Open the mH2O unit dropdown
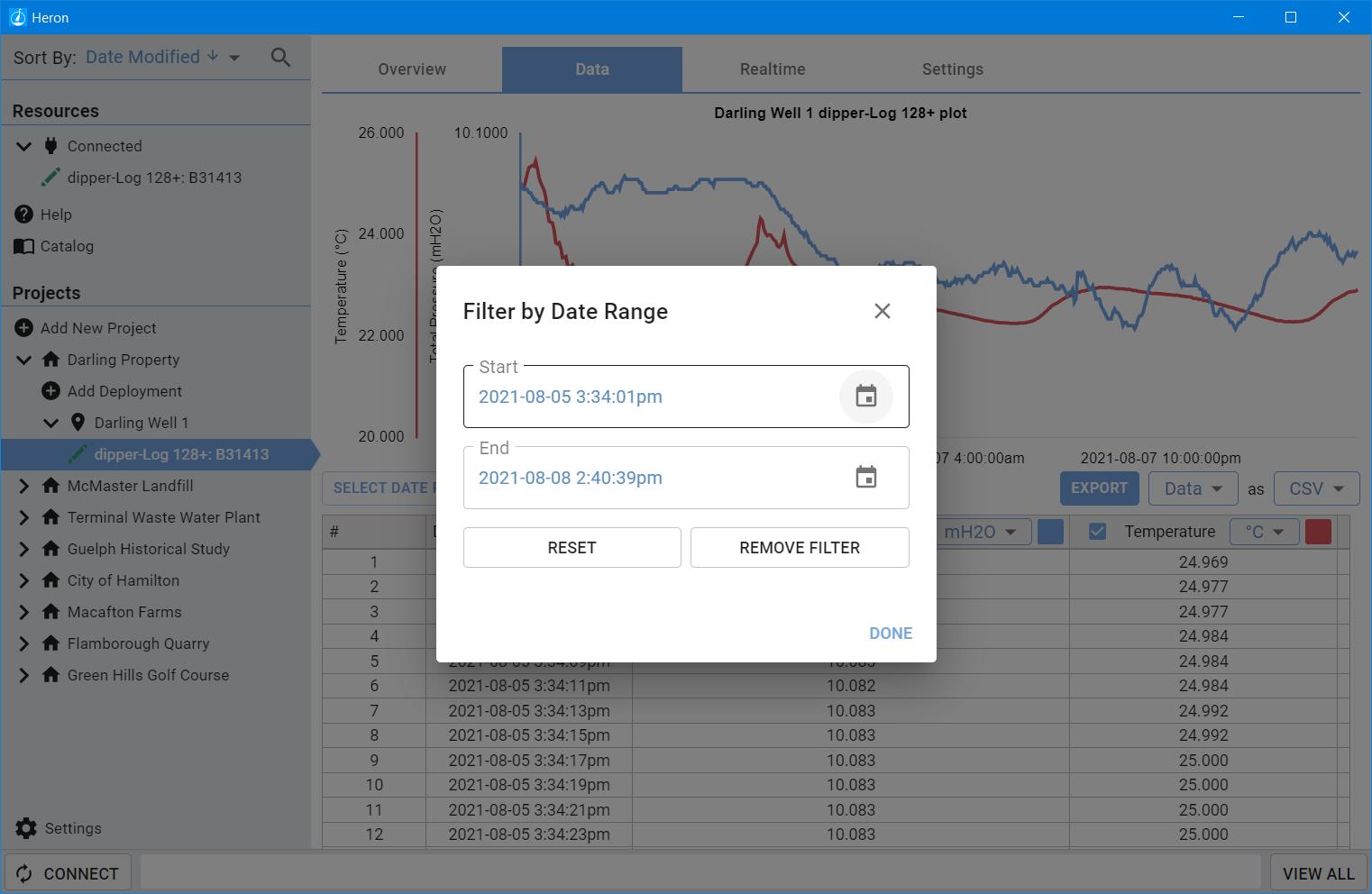 coord(982,532)
